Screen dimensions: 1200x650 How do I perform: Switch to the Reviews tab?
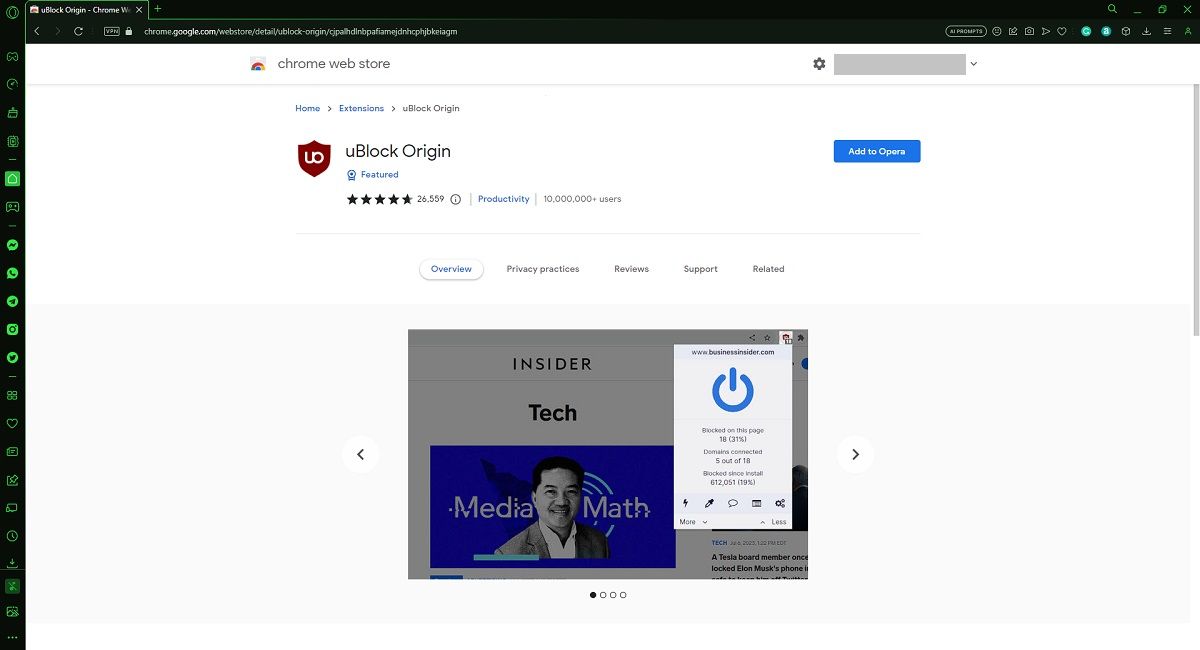[x=631, y=268]
